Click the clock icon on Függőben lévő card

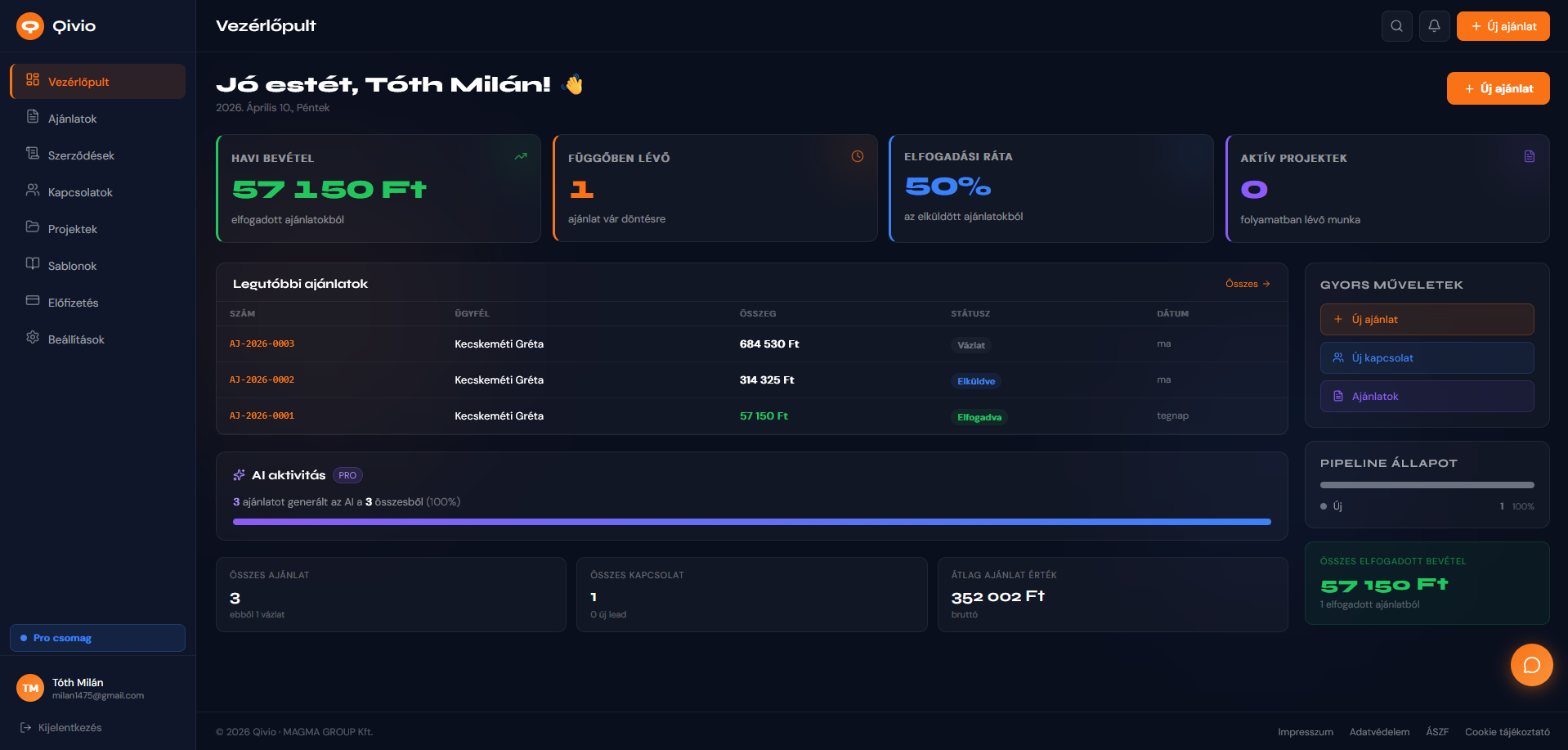857,156
